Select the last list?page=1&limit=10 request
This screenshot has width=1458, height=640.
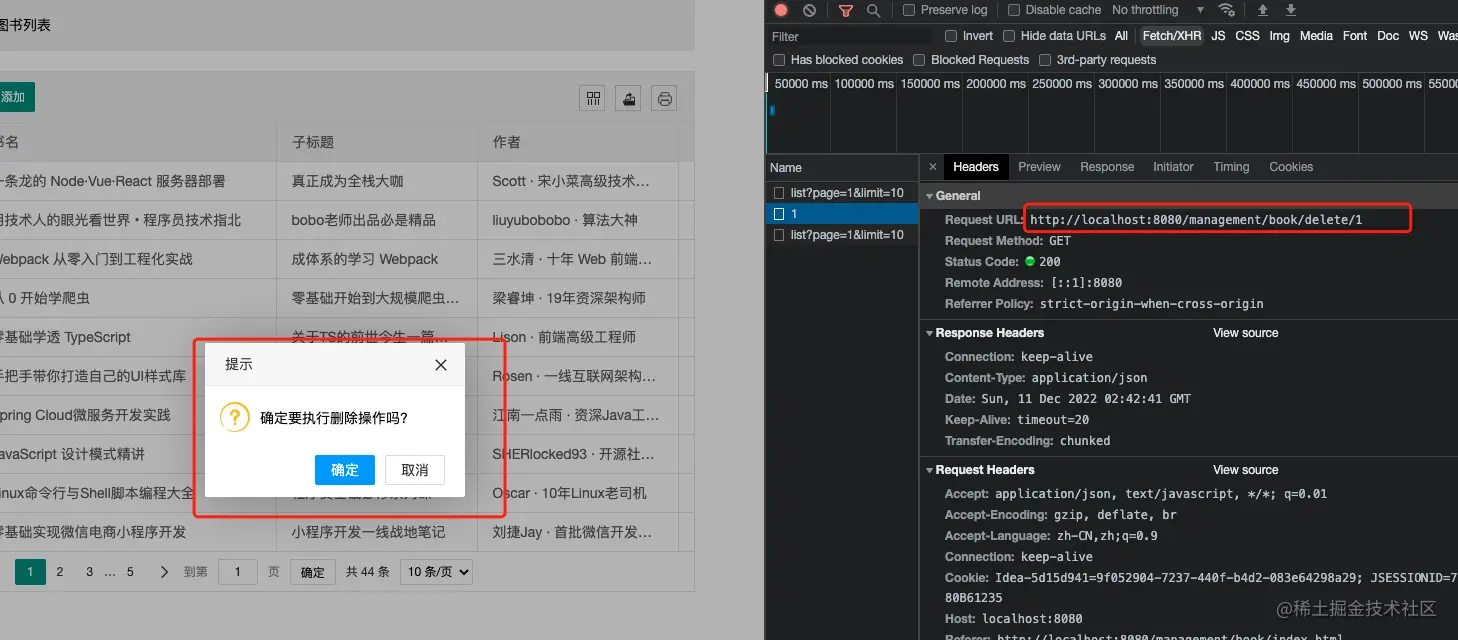coord(842,235)
